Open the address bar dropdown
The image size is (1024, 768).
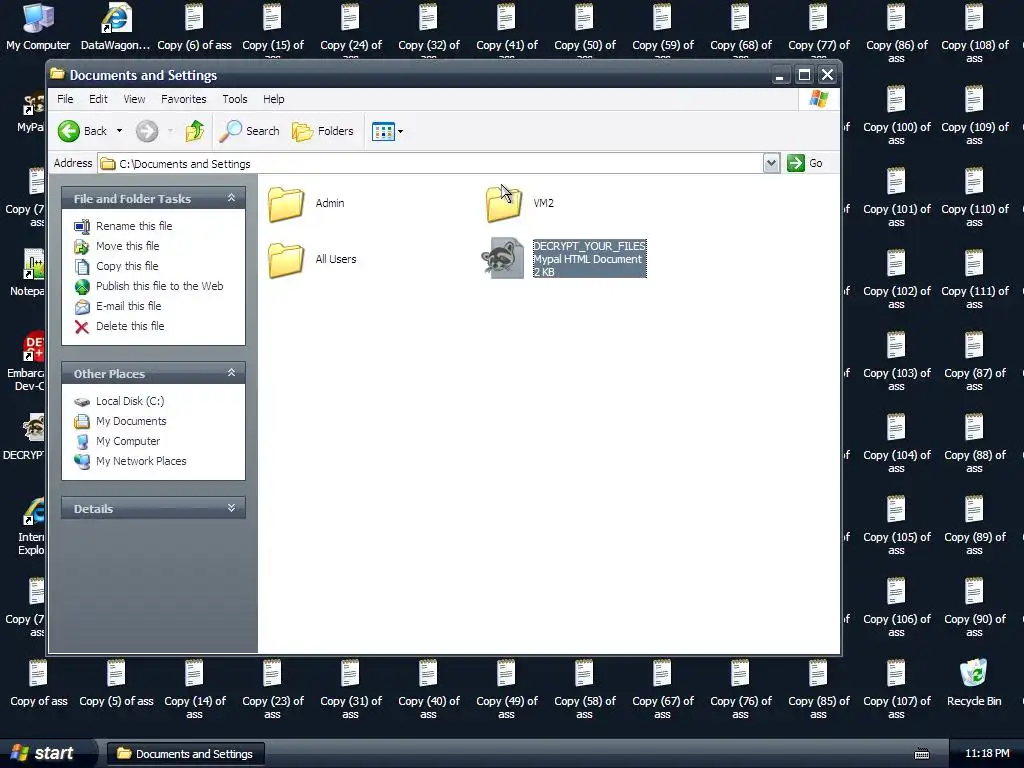[771, 163]
